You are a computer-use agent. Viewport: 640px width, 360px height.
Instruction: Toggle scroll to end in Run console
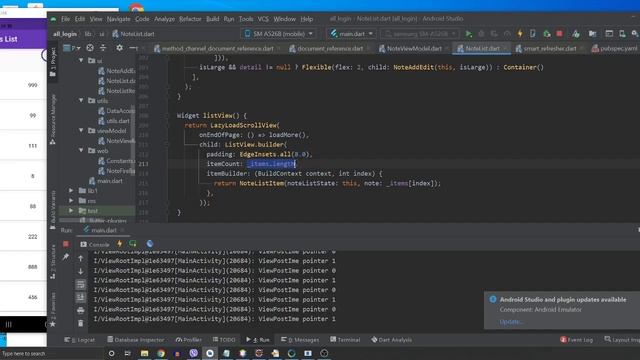81,298
